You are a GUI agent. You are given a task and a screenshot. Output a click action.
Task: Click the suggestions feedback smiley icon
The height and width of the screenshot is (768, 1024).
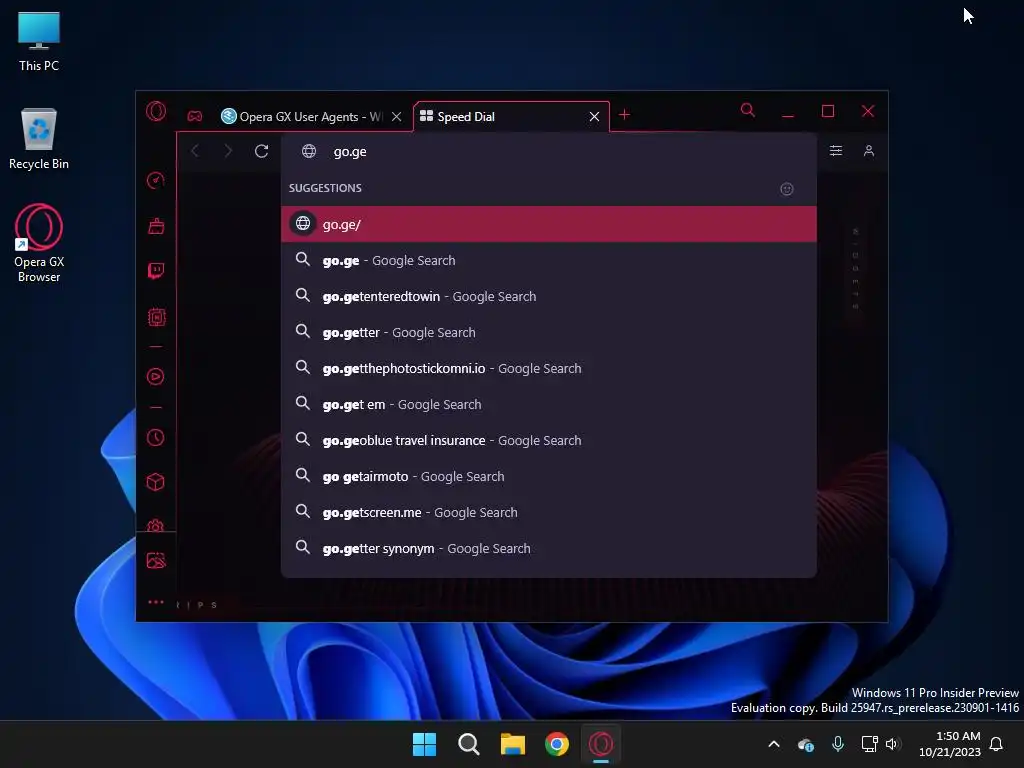click(787, 189)
